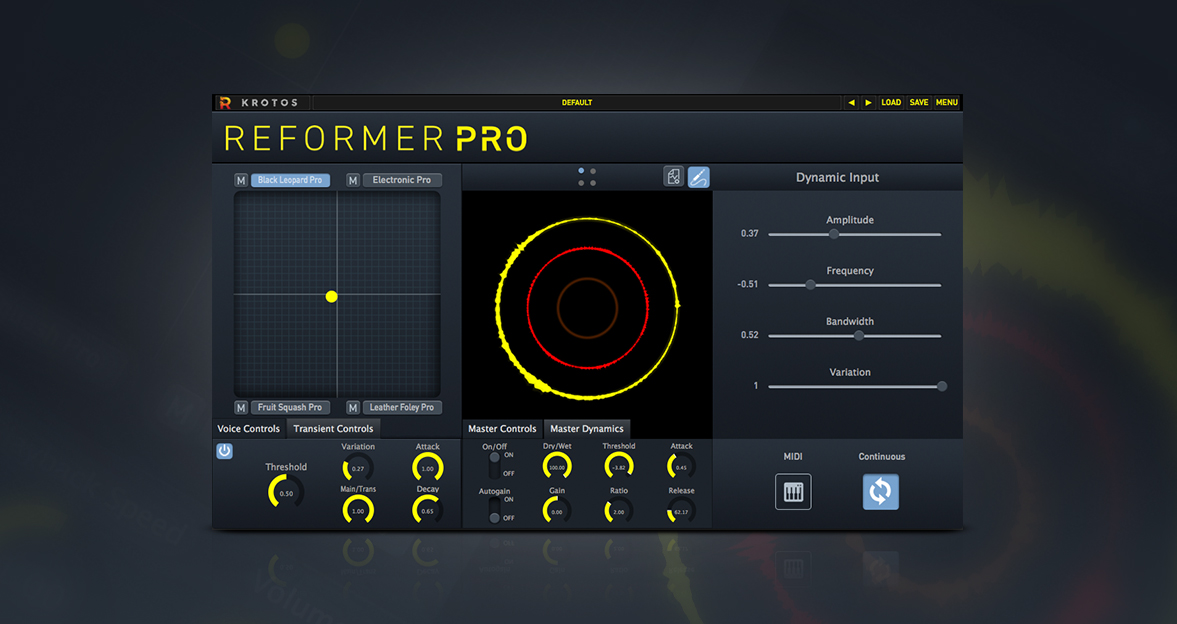
Task: Enable MIDI trigger mode keyboard icon
Action: pyautogui.click(x=793, y=492)
